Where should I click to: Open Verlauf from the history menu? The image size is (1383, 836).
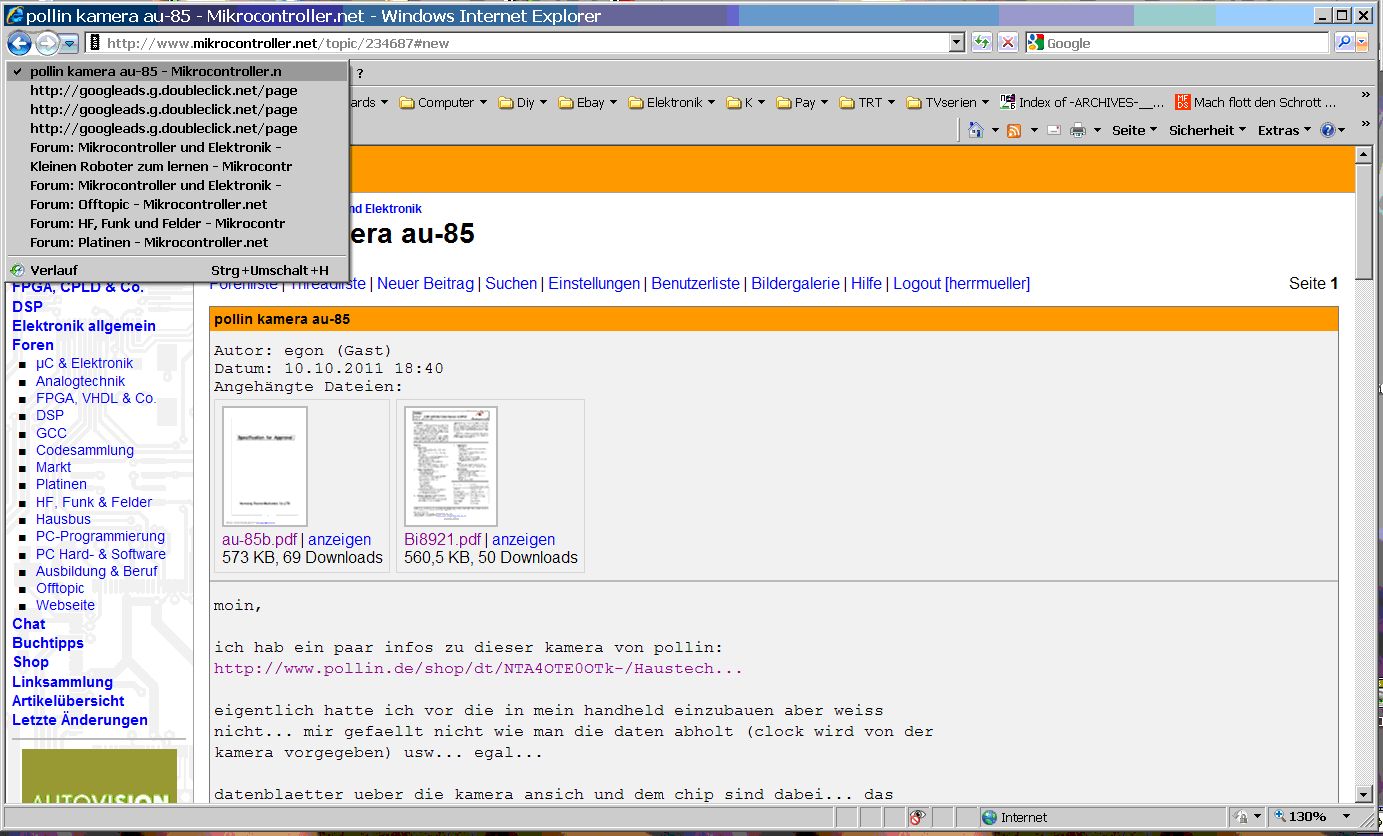point(54,270)
